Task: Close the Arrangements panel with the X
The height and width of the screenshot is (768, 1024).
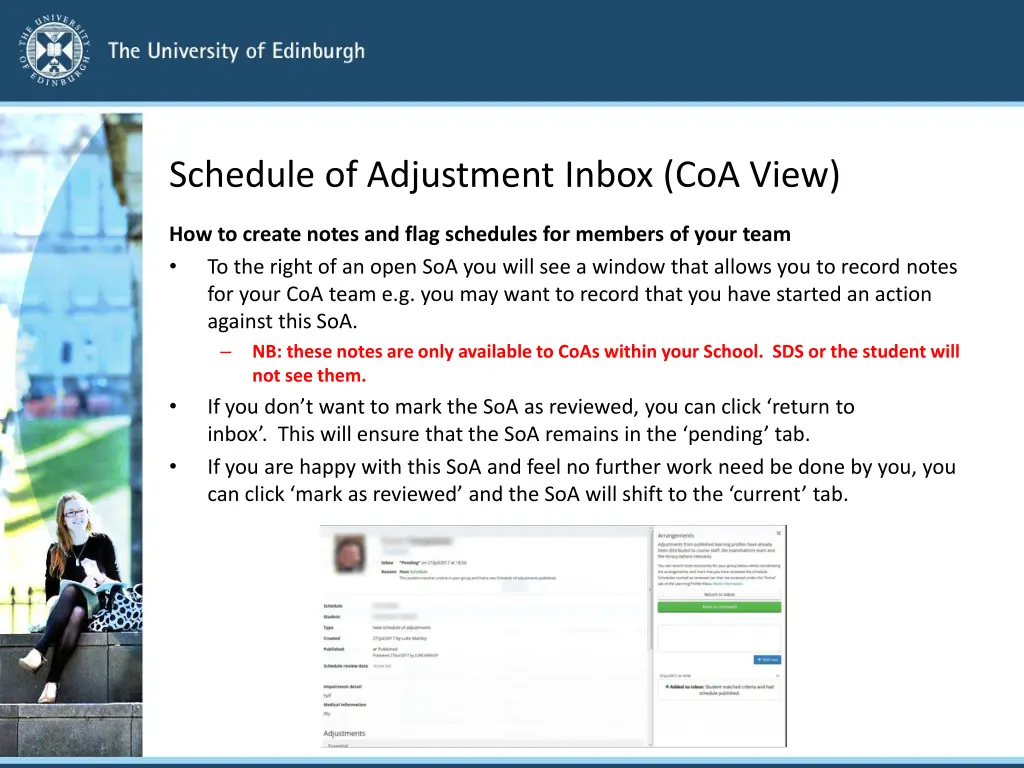Action: [779, 534]
